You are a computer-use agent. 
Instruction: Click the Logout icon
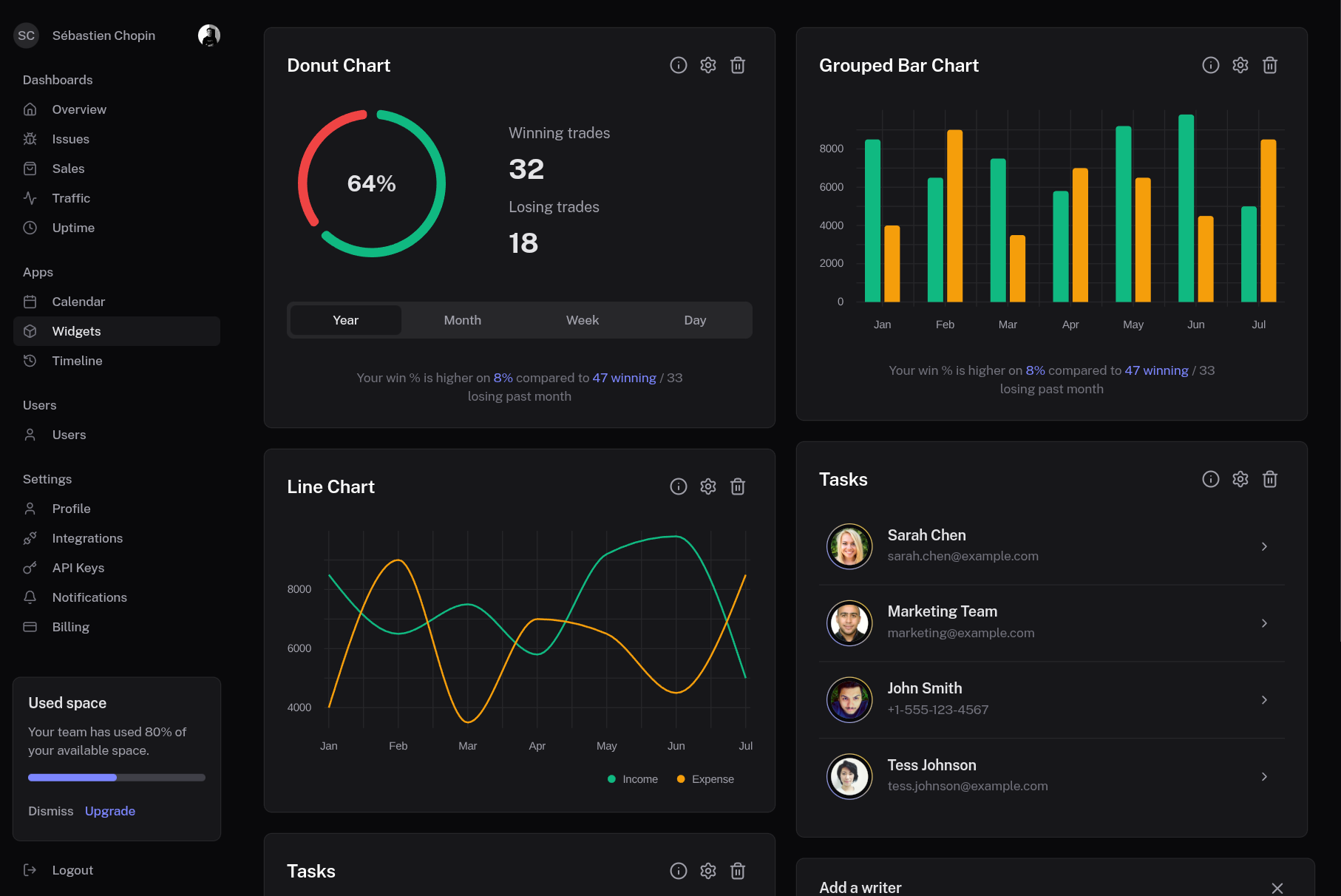click(x=30, y=870)
